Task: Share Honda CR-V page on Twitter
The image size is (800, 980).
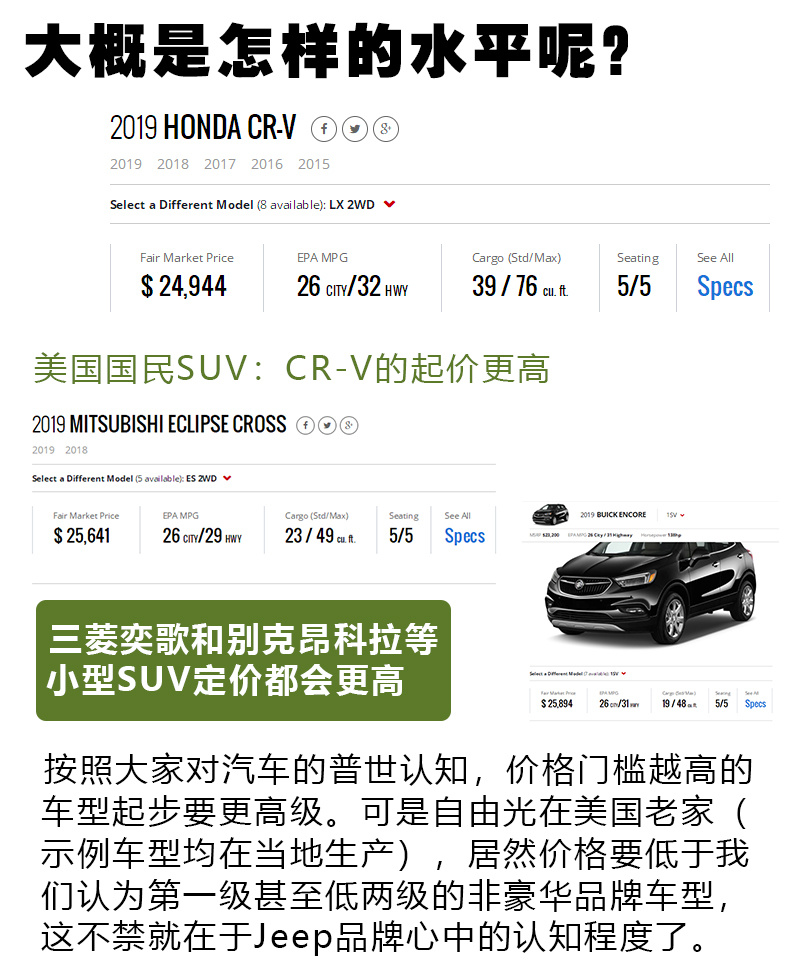Action: click(x=355, y=129)
